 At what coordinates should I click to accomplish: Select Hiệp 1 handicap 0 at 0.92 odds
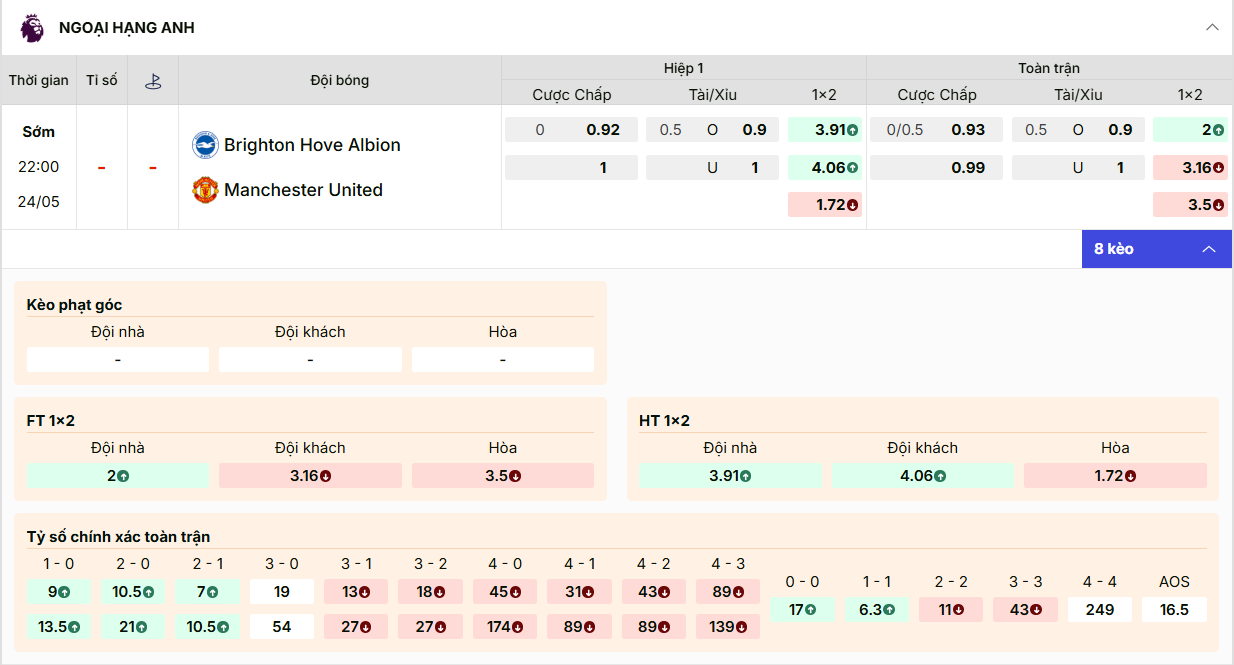pyautogui.click(x=571, y=130)
